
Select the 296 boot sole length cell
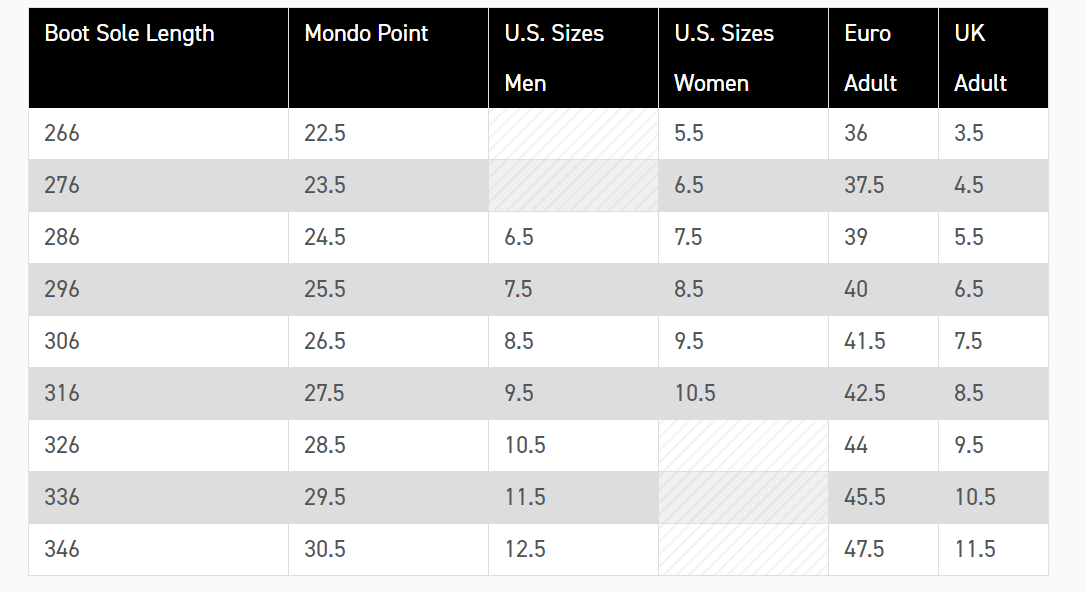(62, 289)
